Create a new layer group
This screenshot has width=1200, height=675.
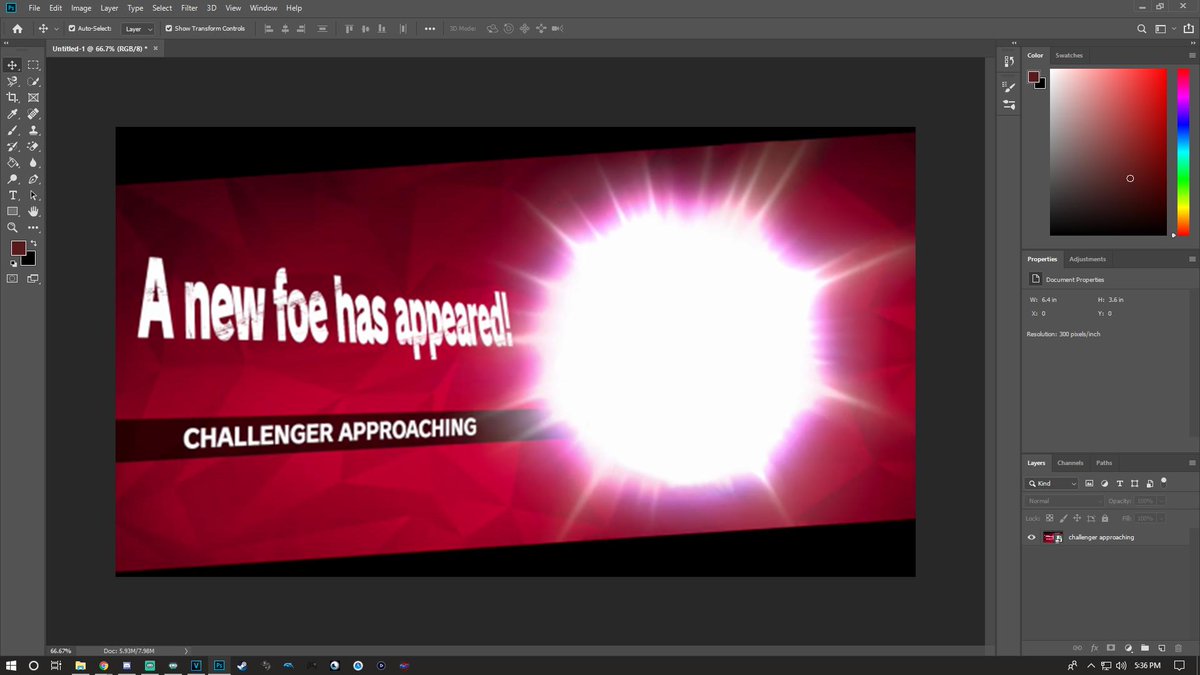1145,647
